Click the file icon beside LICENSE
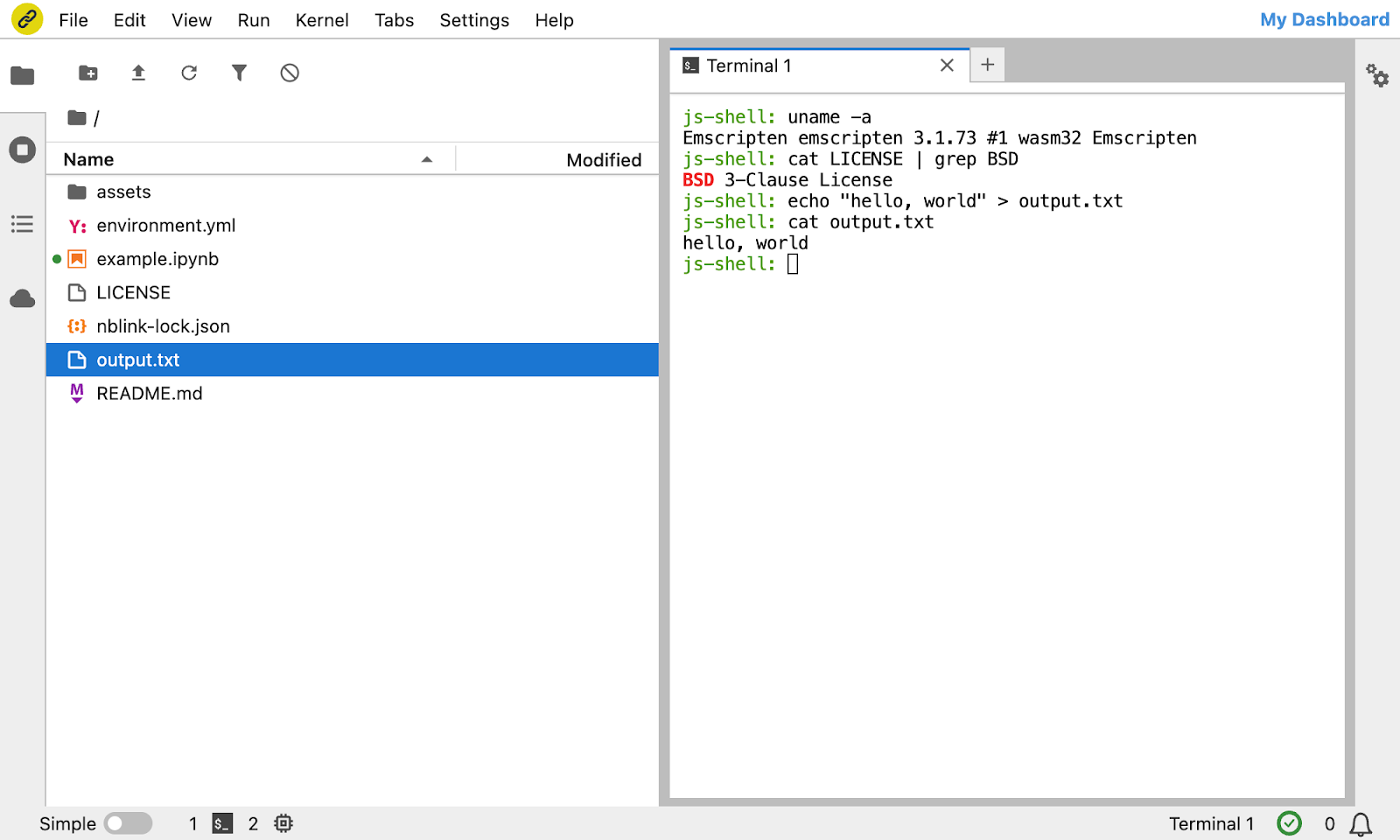Image resolution: width=1400 pixels, height=840 pixels. [x=77, y=292]
